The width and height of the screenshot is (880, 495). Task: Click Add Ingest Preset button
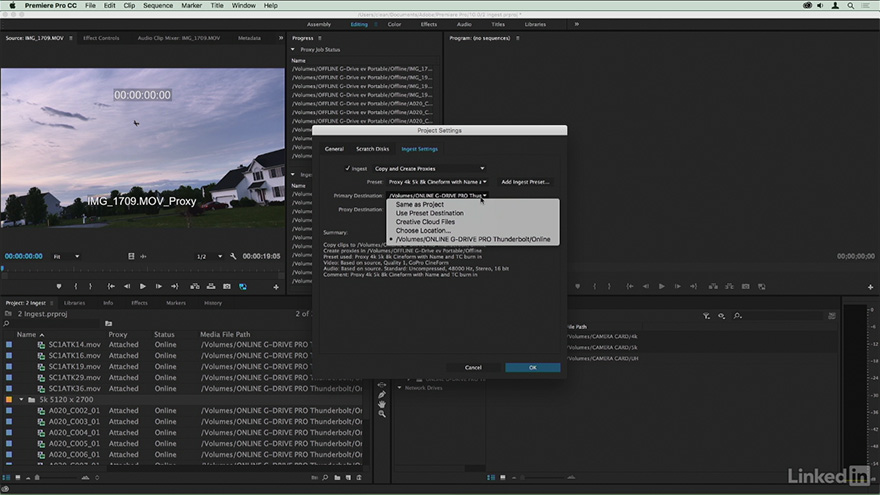click(525, 182)
